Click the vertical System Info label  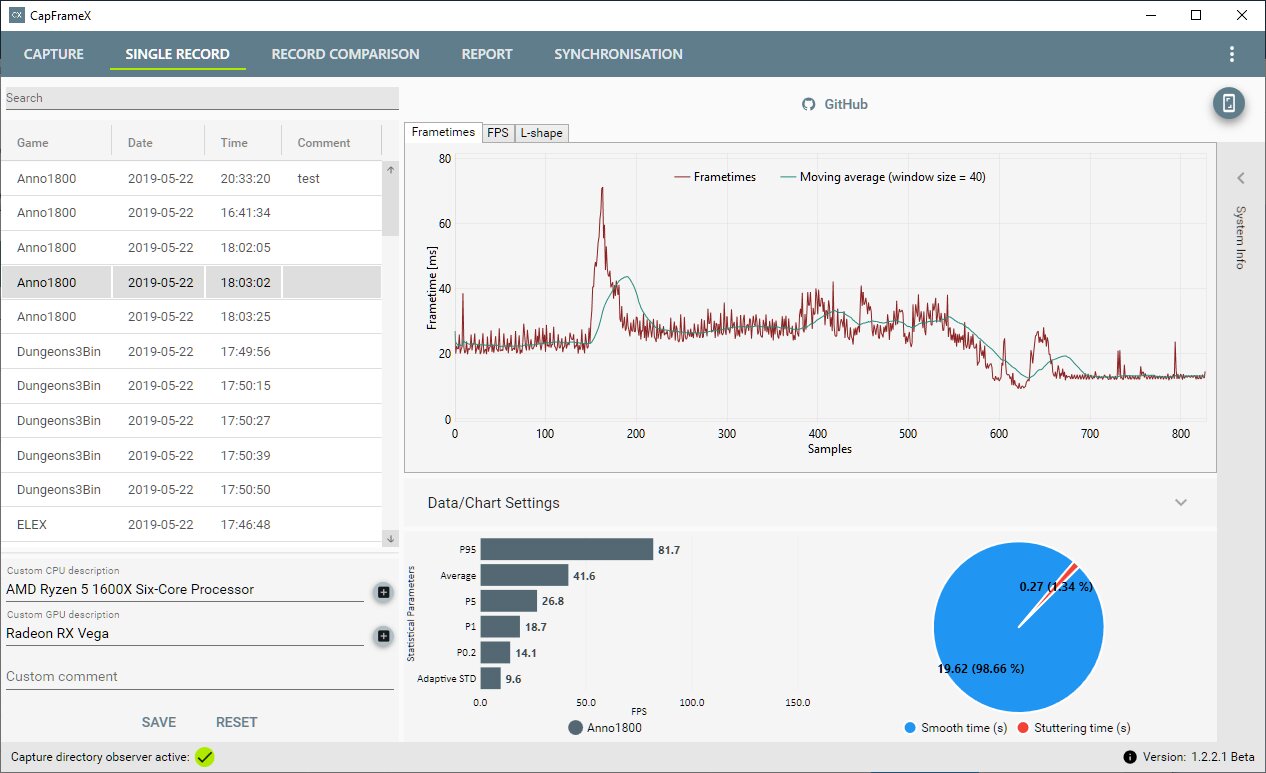[x=1240, y=237]
